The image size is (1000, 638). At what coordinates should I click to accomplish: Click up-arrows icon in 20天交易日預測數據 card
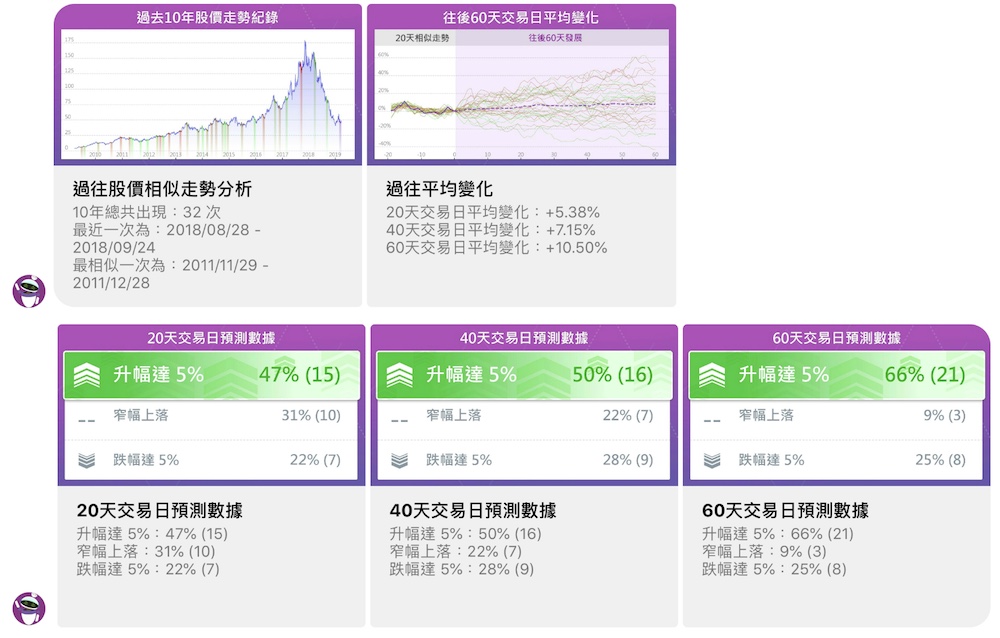tap(87, 375)
